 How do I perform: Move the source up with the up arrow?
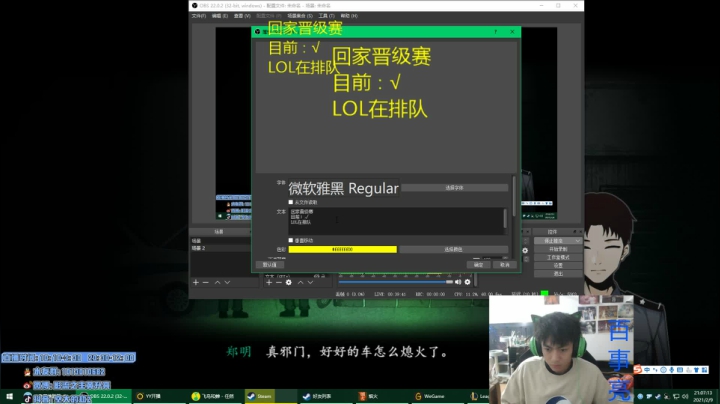(301, 282)
